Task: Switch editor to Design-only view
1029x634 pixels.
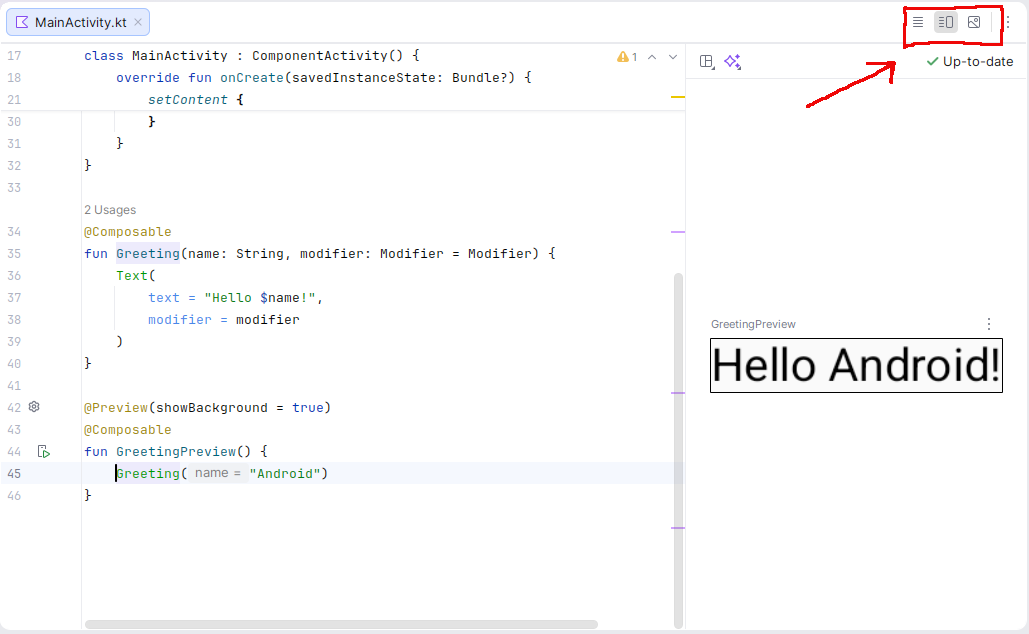Action: pyautogui.click(x=974, y=22)
